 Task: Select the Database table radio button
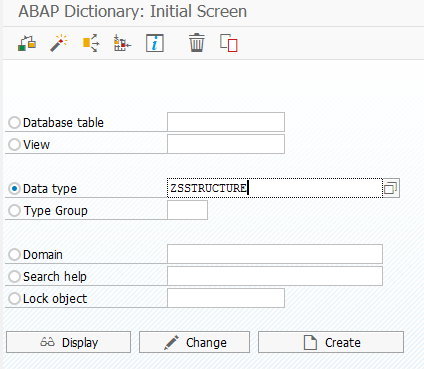(14, 122)
